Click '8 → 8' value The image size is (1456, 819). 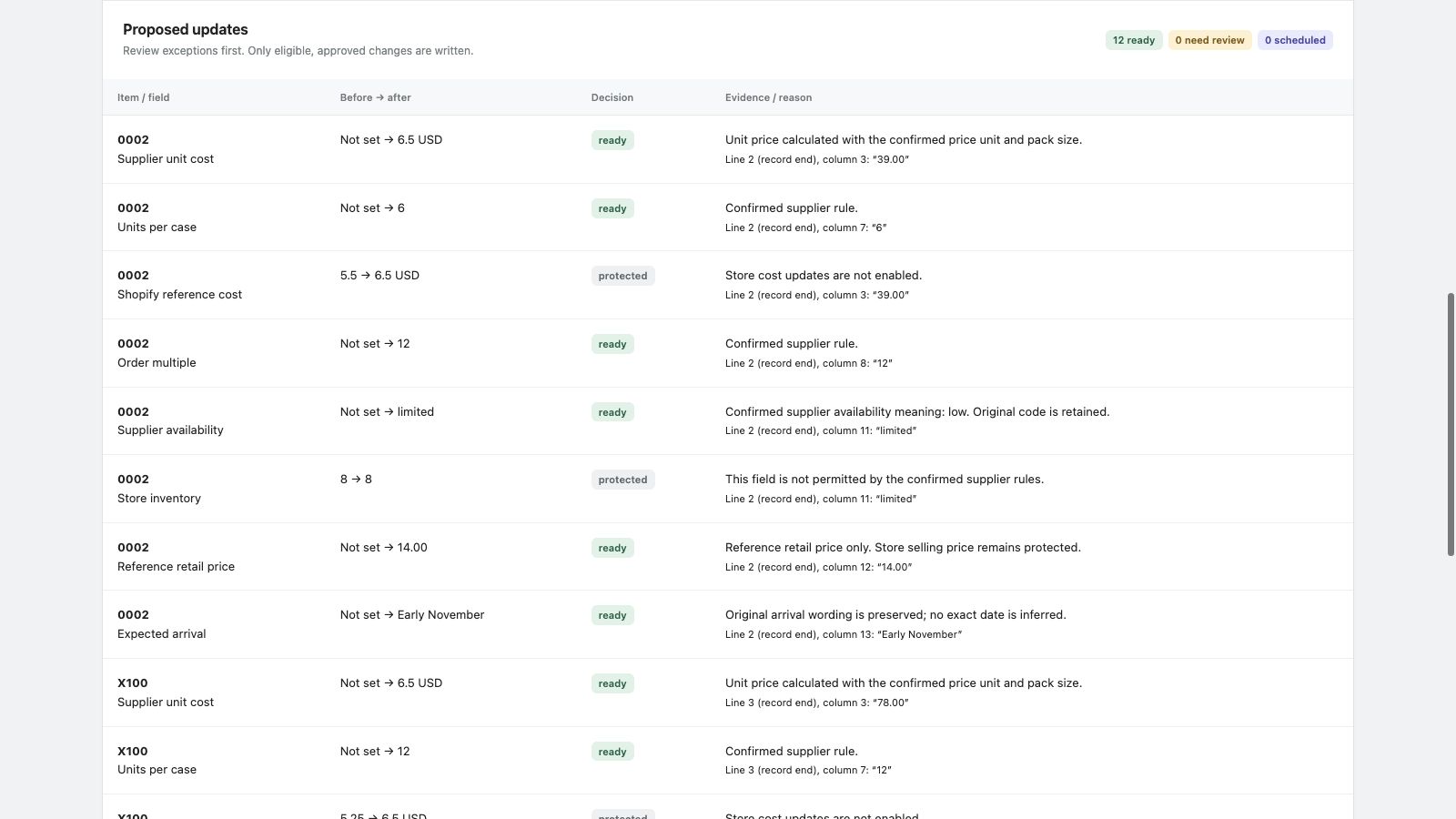(x=356, y=479)
